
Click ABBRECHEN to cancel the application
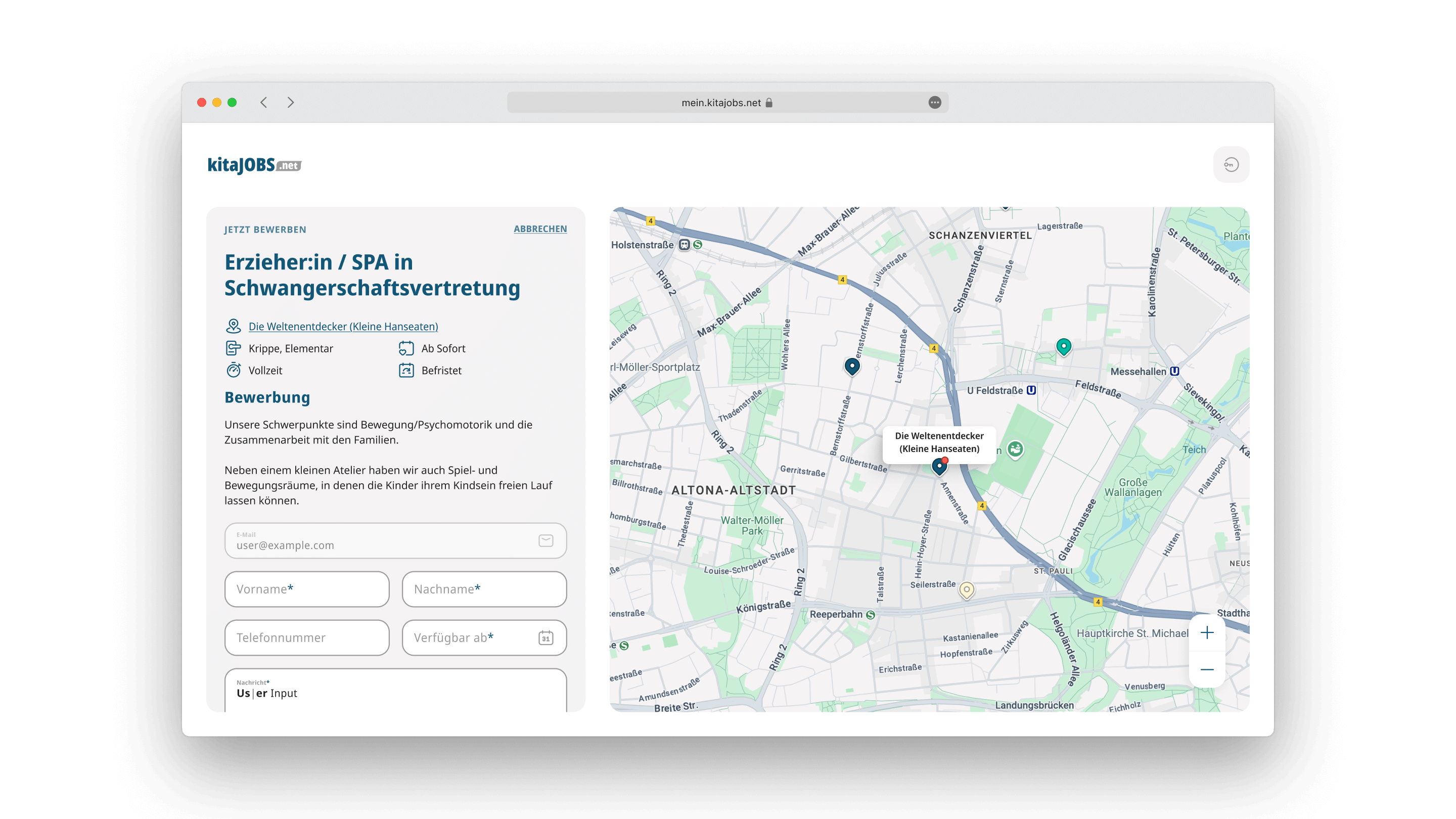point(540,229)
